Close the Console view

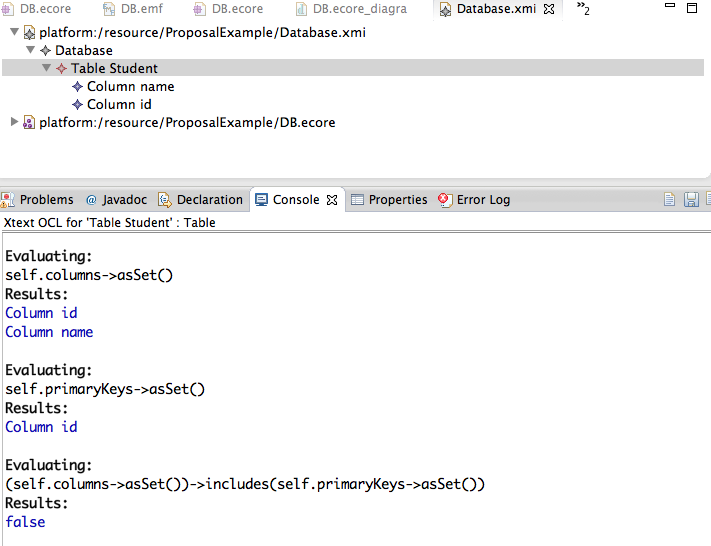332,200
